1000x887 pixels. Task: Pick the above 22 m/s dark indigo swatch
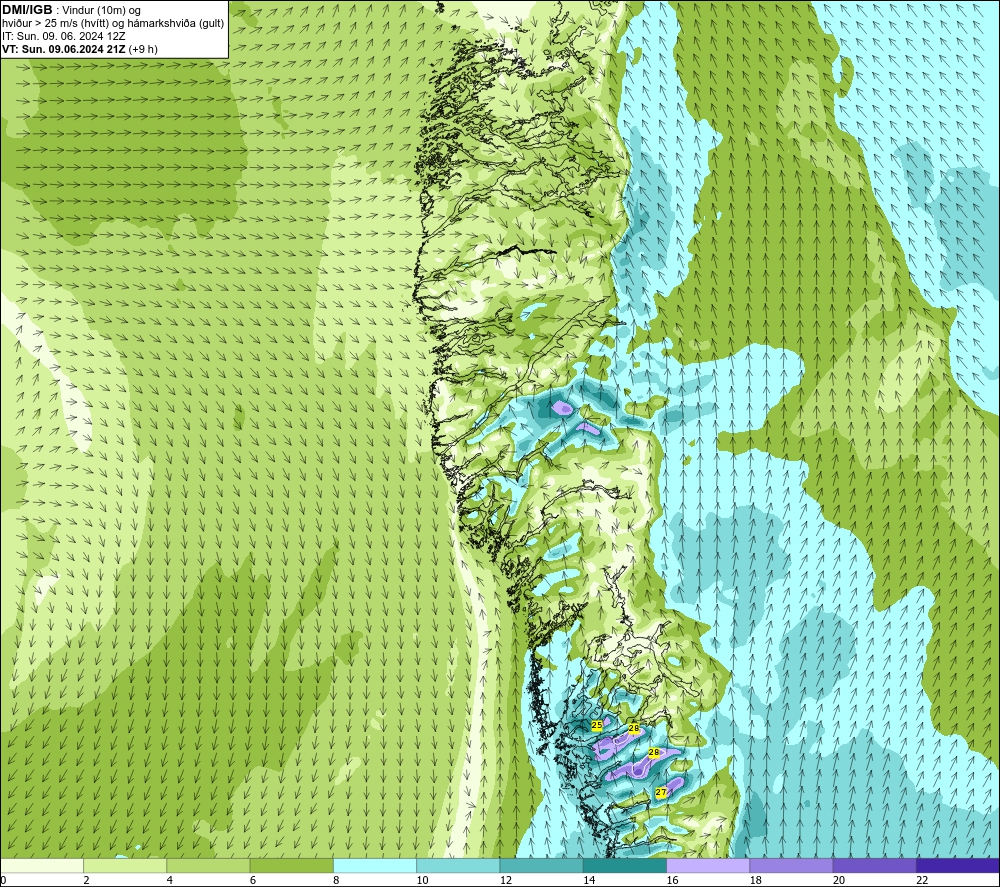(958, 865)
